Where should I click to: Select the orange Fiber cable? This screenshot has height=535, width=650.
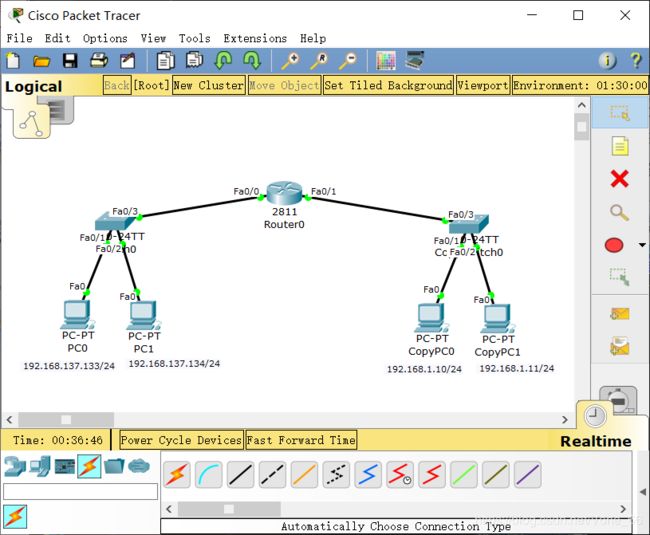pos(304,474)
